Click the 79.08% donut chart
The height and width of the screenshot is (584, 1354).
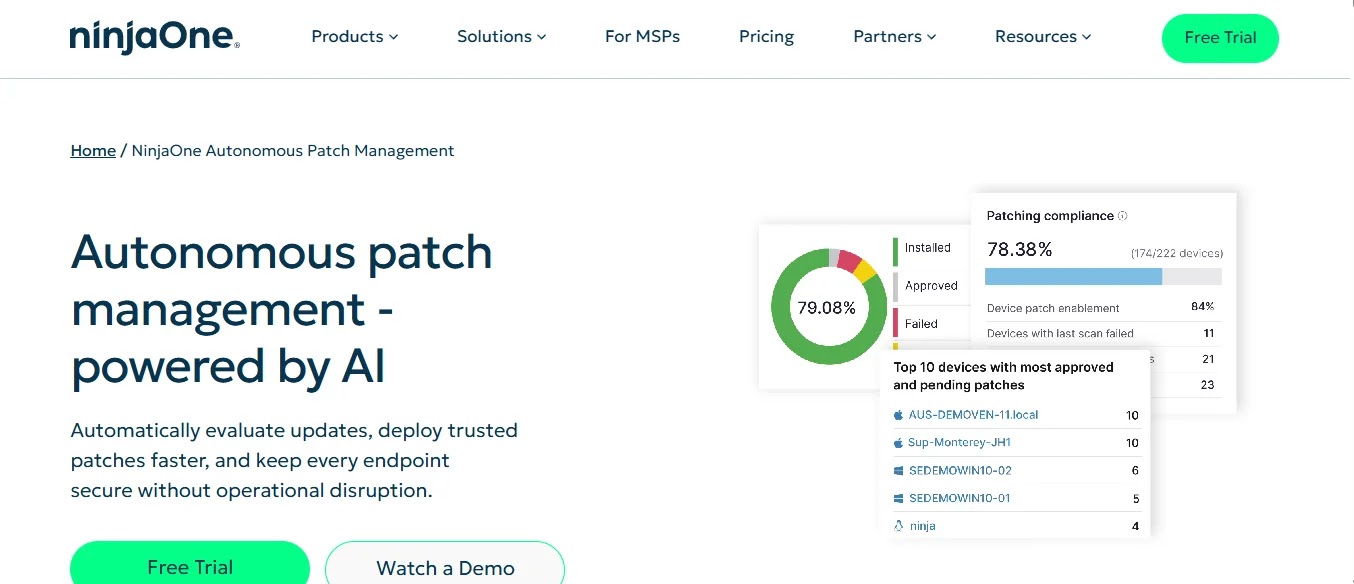click(x=828, y=307)
